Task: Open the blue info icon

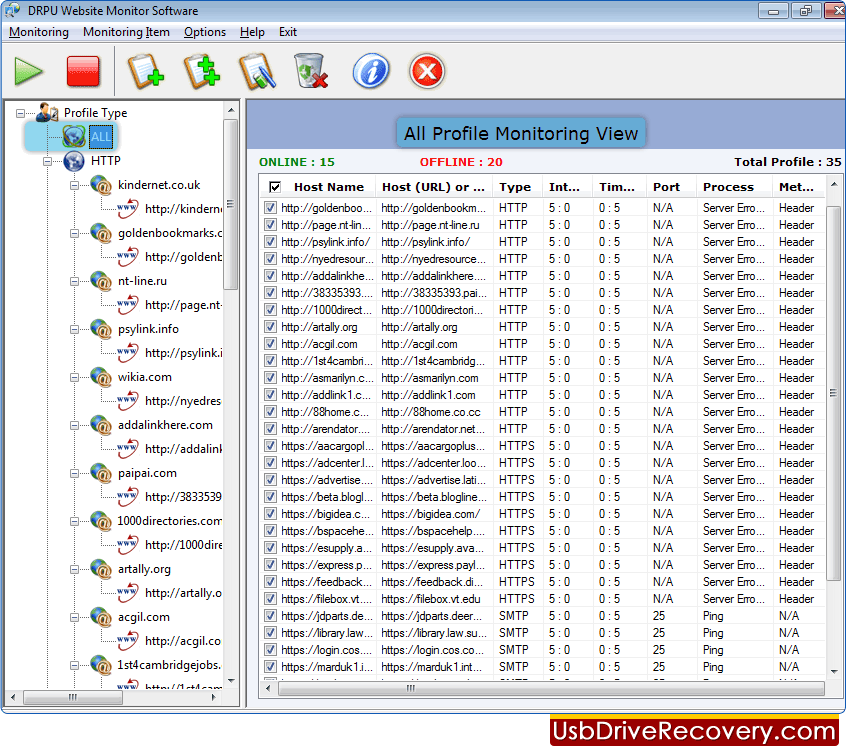Action: 371,71
